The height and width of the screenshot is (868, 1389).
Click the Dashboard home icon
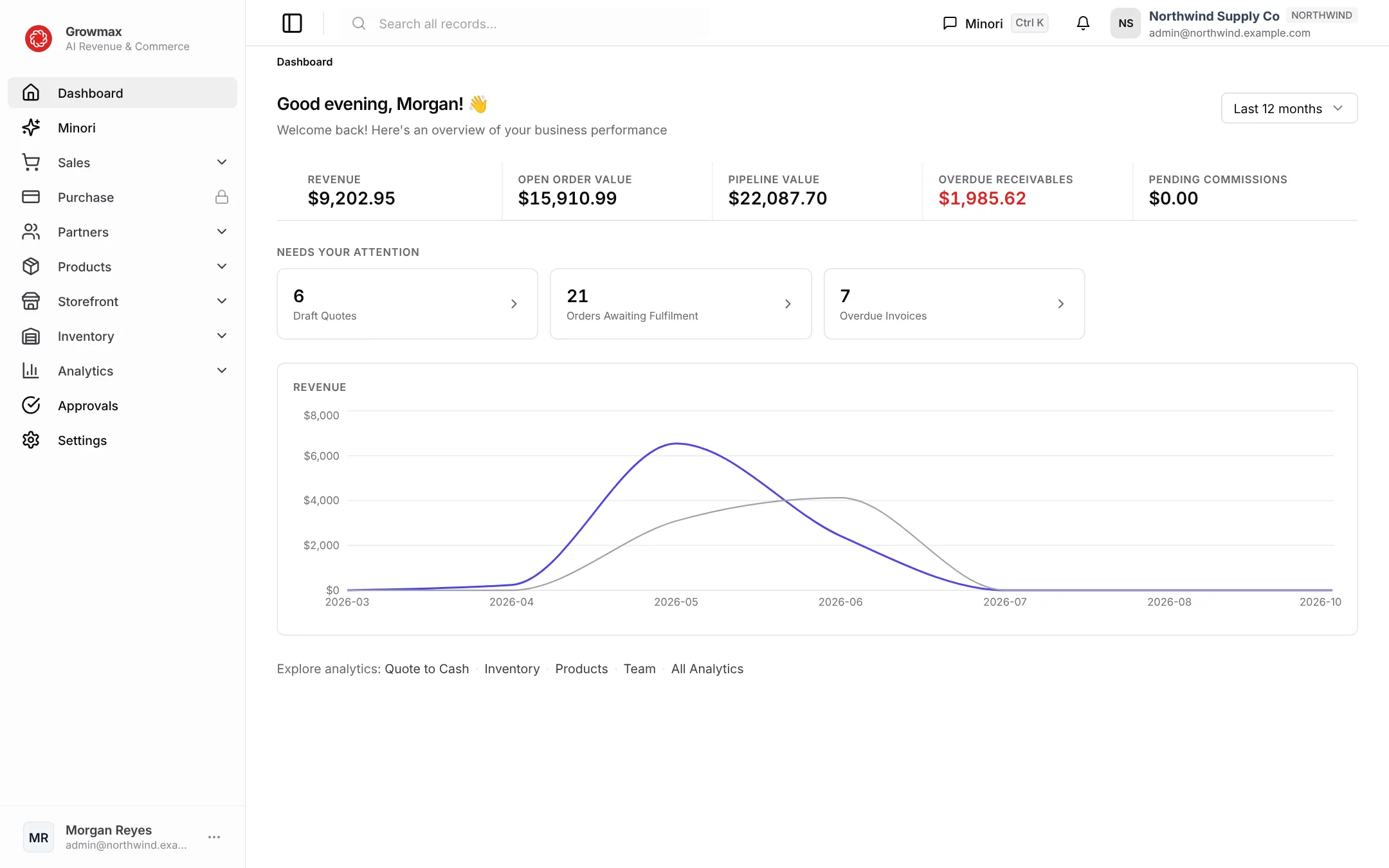[x=31, y=93]
